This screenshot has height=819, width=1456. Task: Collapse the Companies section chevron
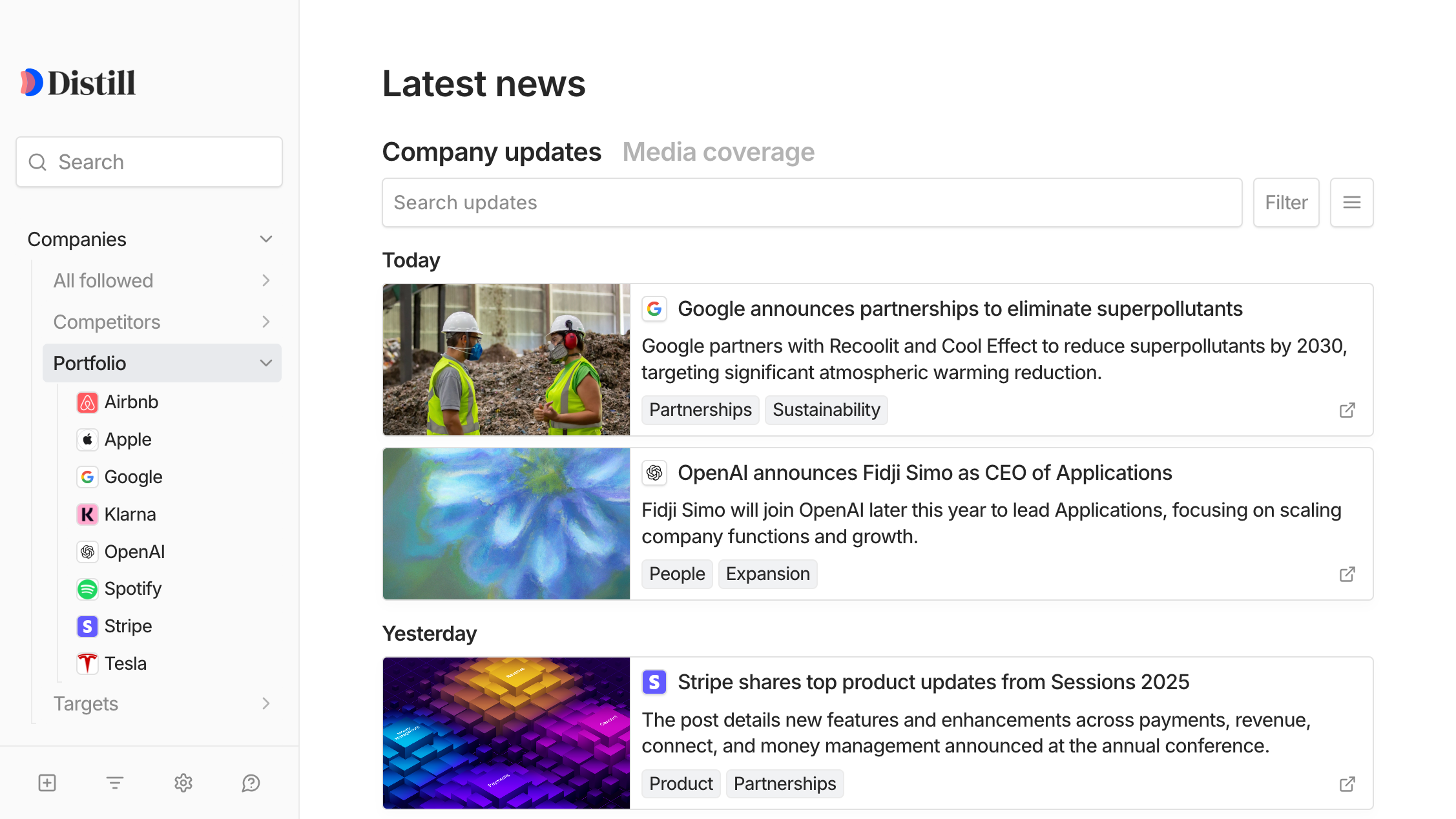(266, 239)
